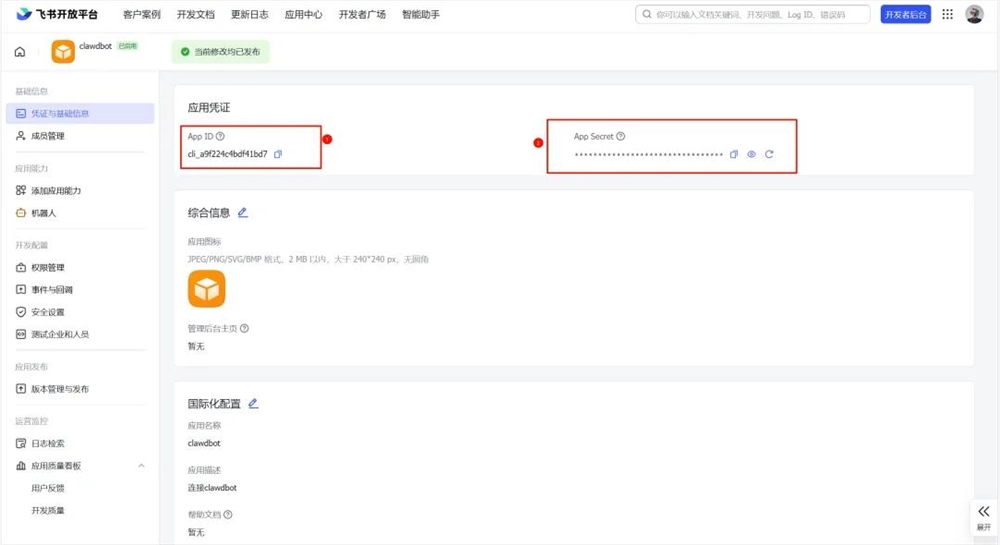
Task: Click the 当前修改均已发布 status banner
Action: (221, 52)
